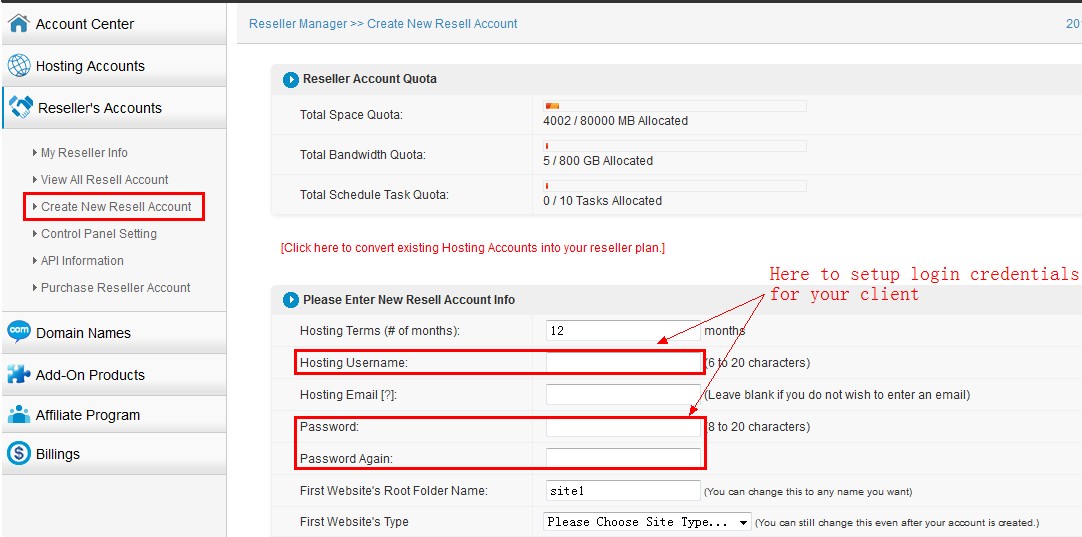Viewport: 1082px width, 537px height.
Task: Click the Total Space Quota progress bar
Action: click(x=674, y=105)
